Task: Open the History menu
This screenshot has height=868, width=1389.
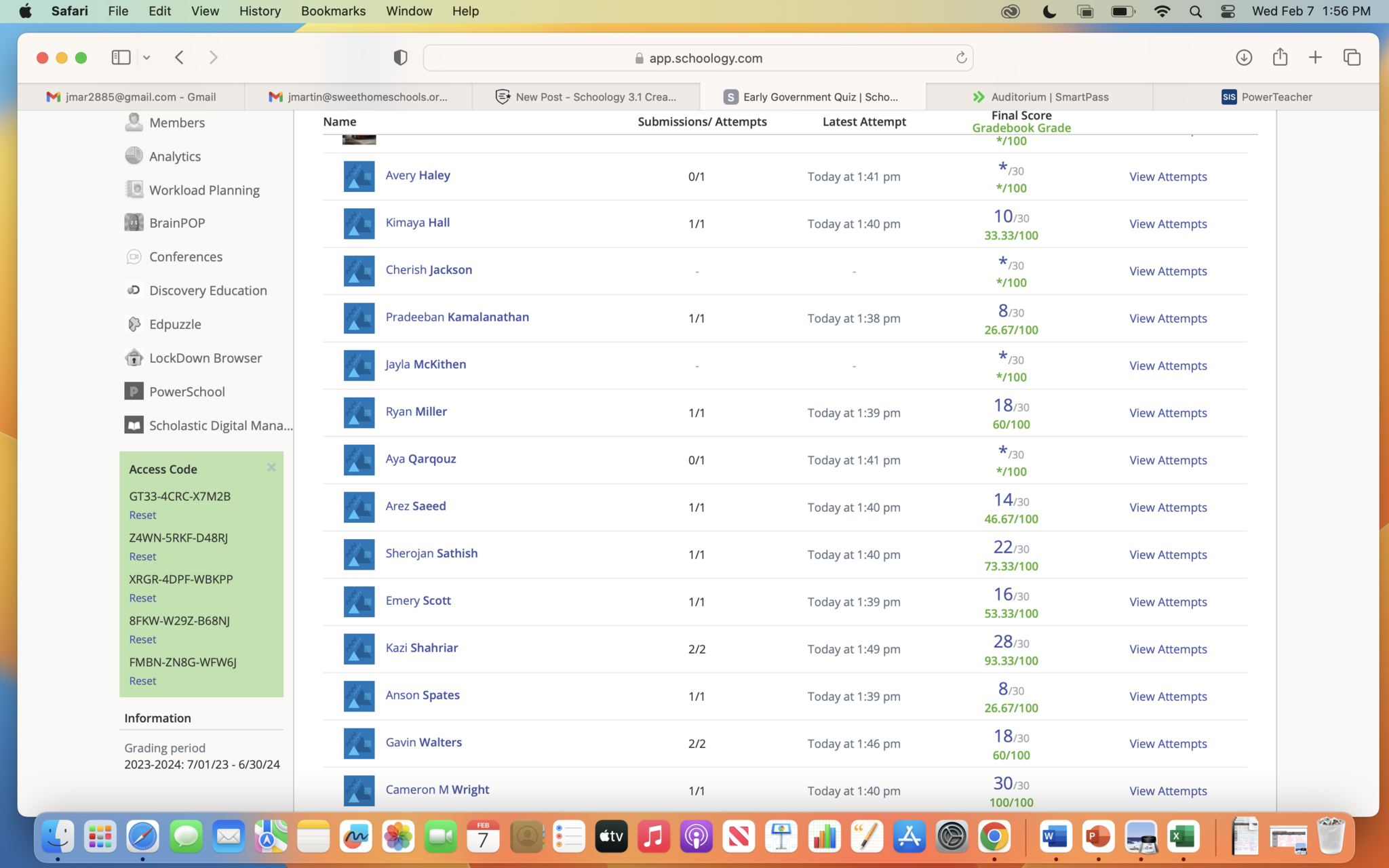Action: (x=259, y=11)
